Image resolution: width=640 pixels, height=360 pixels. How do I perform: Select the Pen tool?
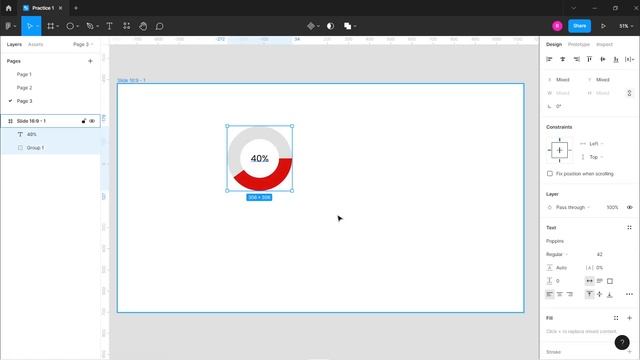pyautogui.click(x=90, y=26)
